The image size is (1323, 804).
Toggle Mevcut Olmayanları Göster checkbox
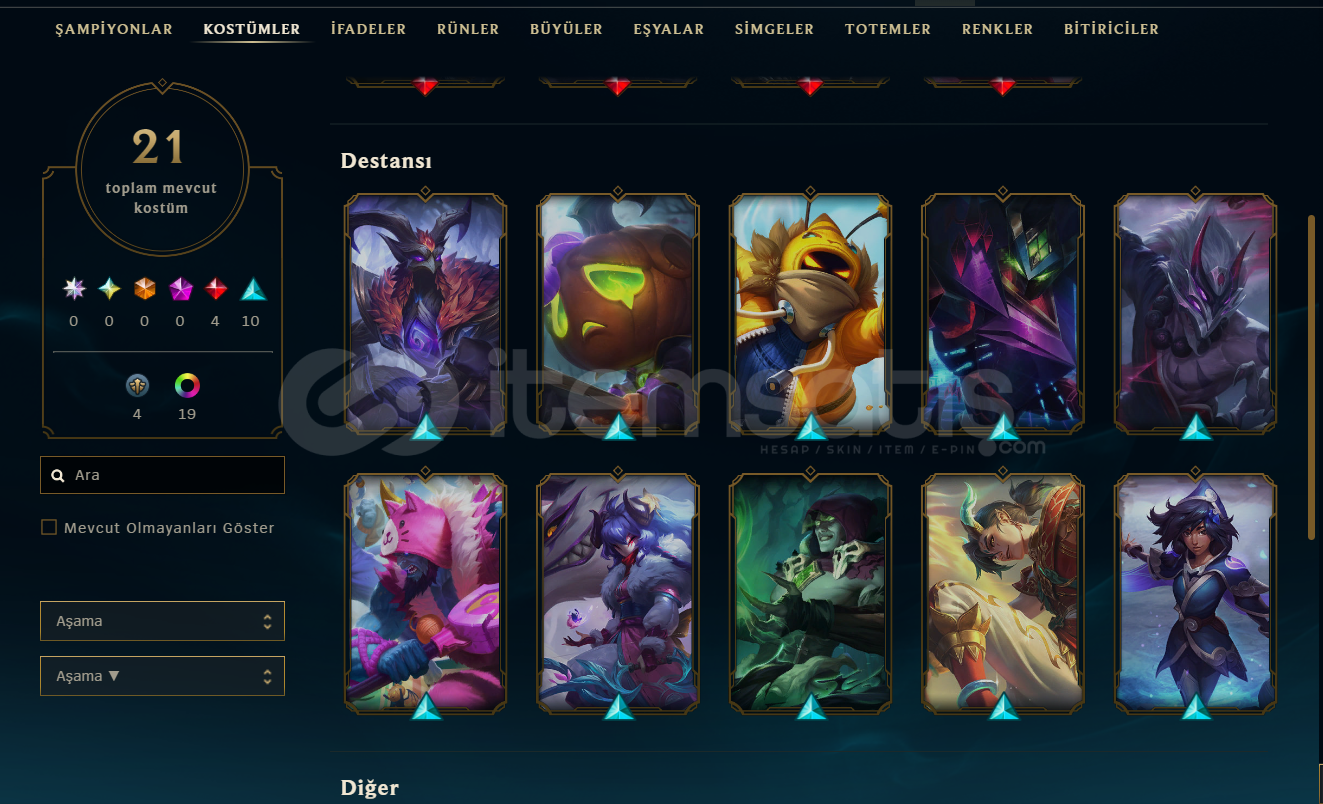click(49, 527)
